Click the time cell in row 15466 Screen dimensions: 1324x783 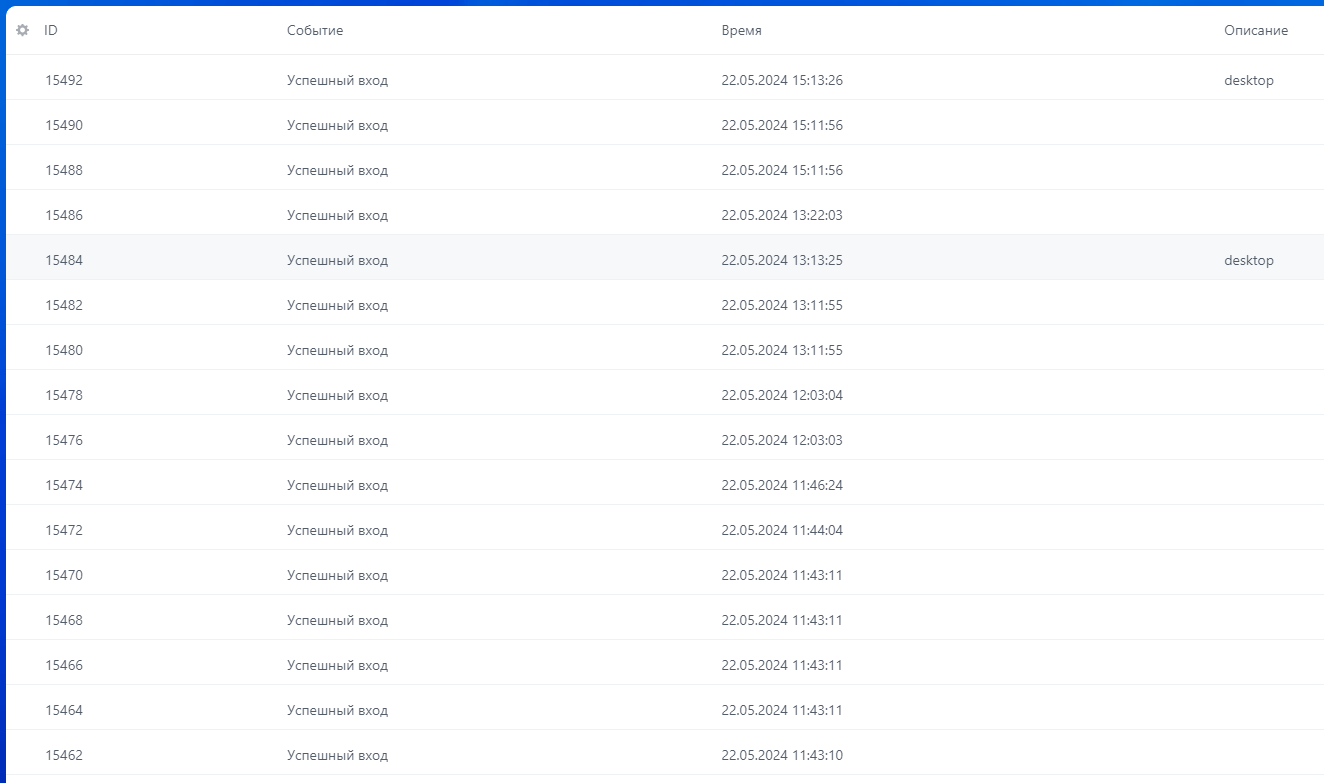pos(782,665)
